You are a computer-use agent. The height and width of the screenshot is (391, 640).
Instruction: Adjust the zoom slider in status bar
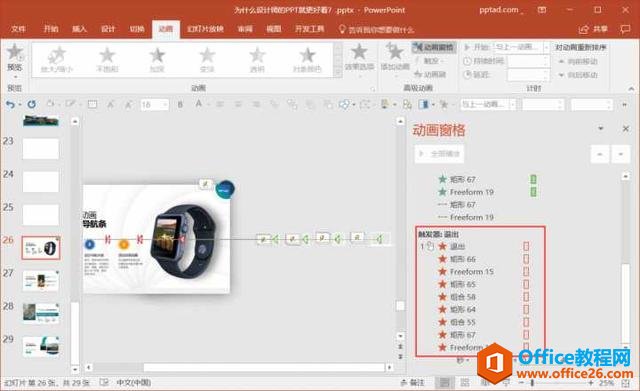click(533, 383)
